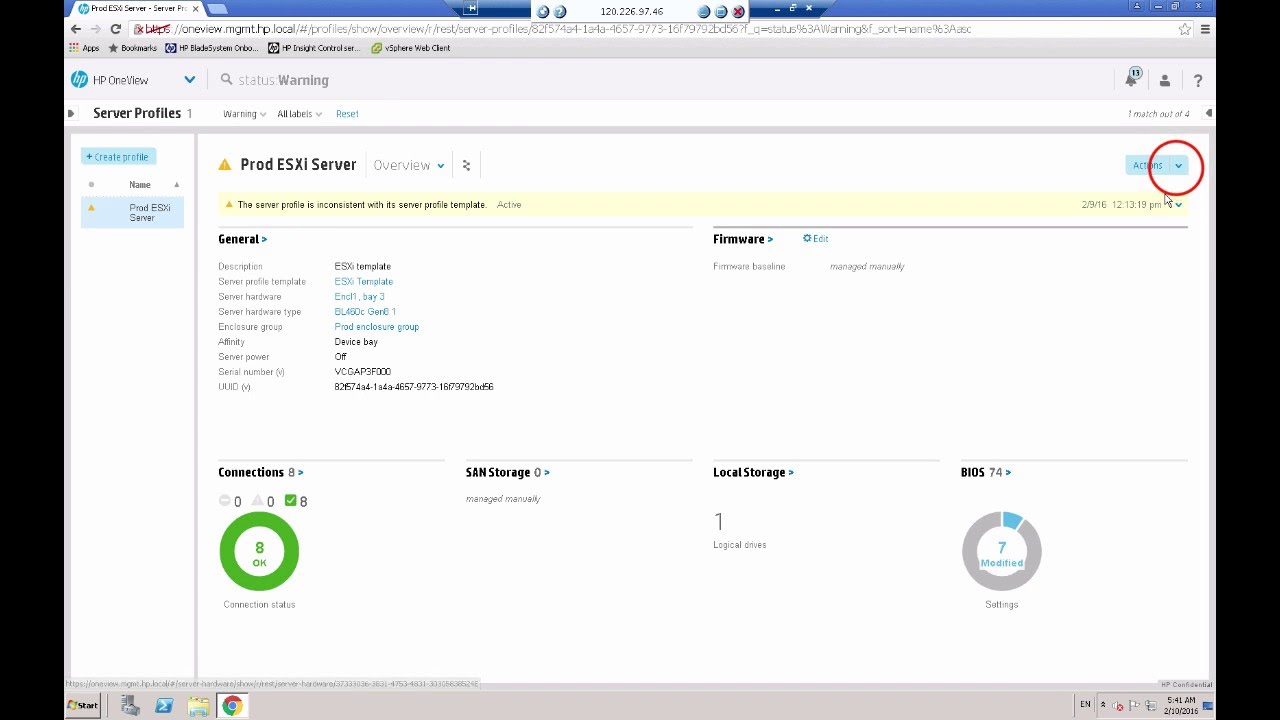Click the Windows Start button

83,706
